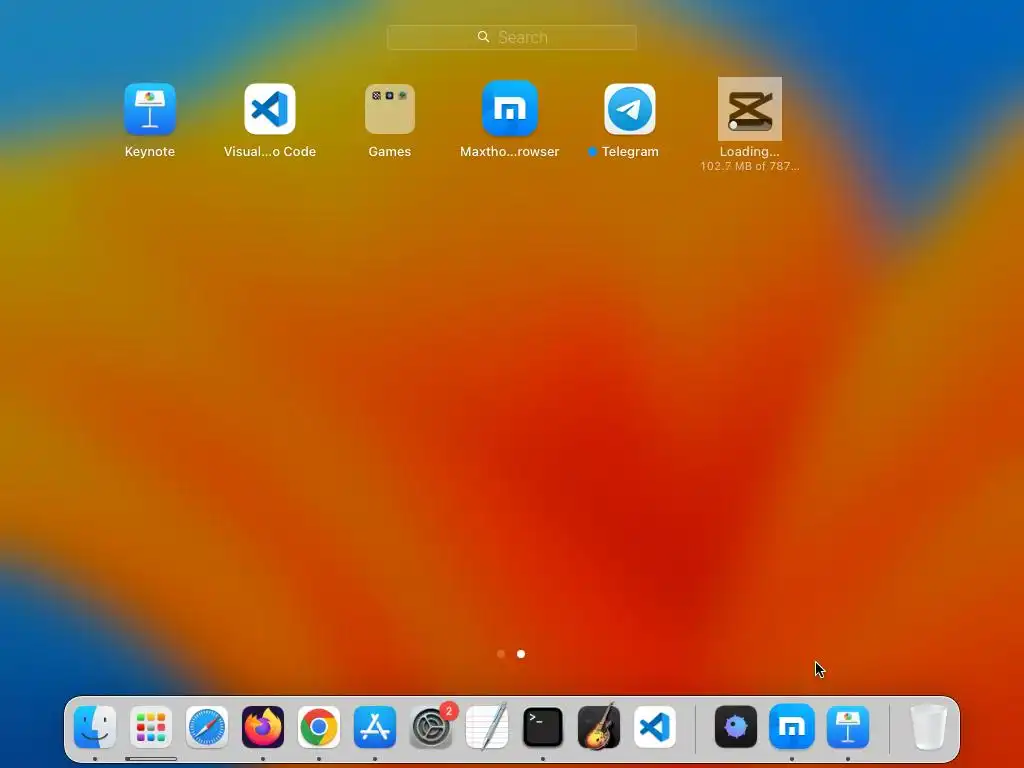
Task: Click the "Telegram" label text
Action: click(x=630, y=152)
